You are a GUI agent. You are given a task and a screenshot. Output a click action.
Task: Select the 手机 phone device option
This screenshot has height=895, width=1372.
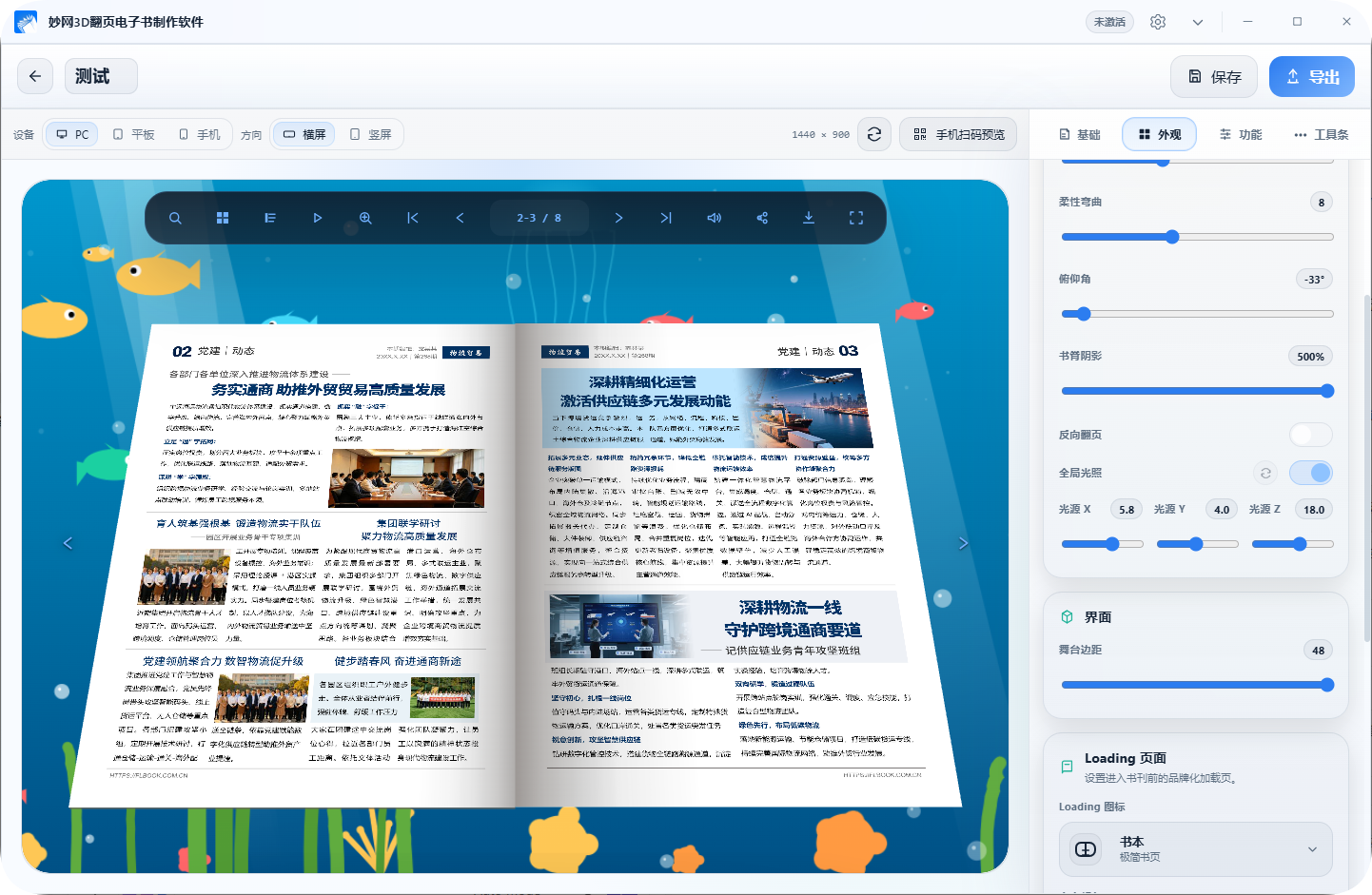point(200,134)
